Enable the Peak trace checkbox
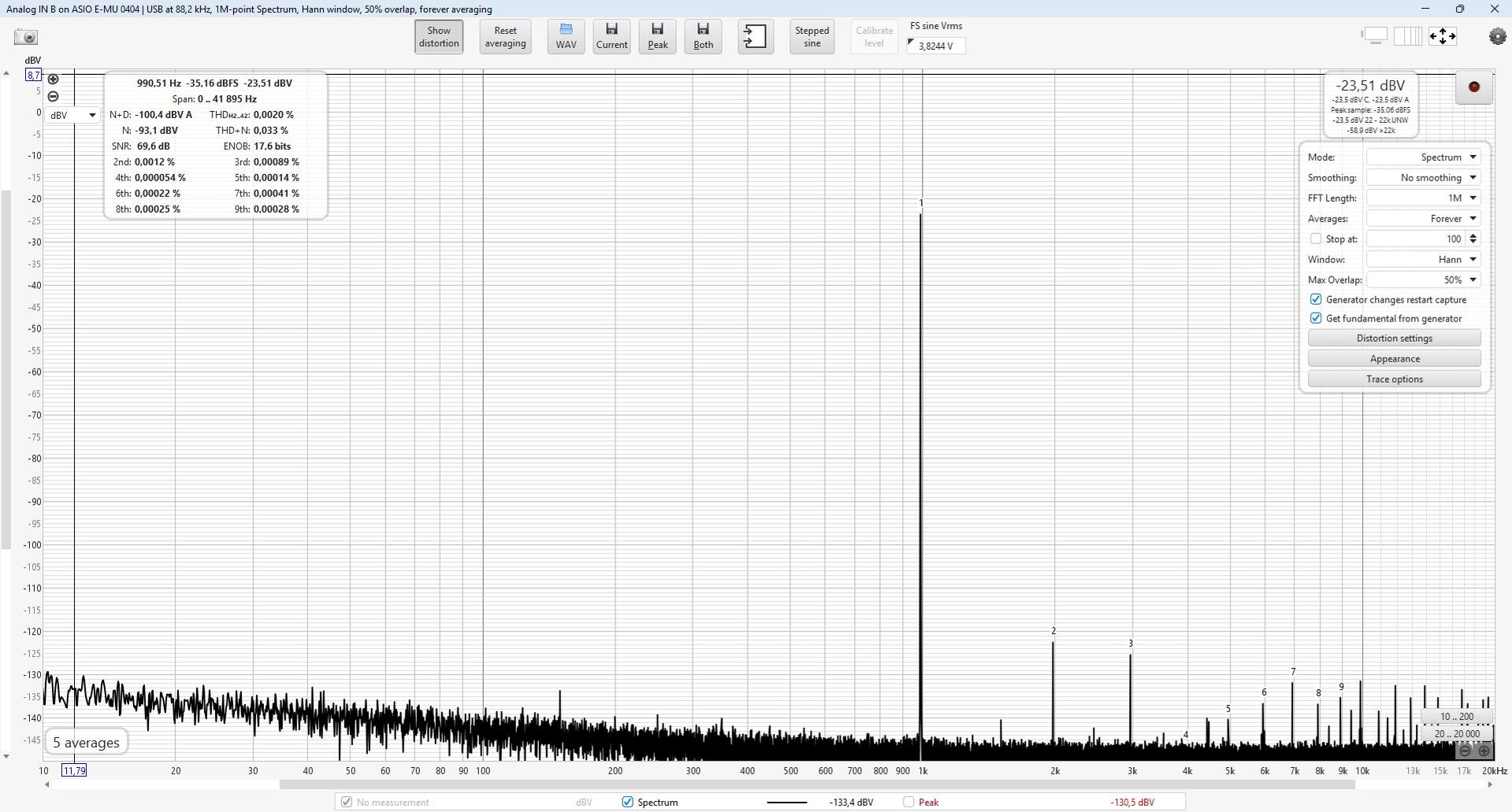The width and height of the screenshot is (1512, 812). pyautogui.click(x=908, y=802)
